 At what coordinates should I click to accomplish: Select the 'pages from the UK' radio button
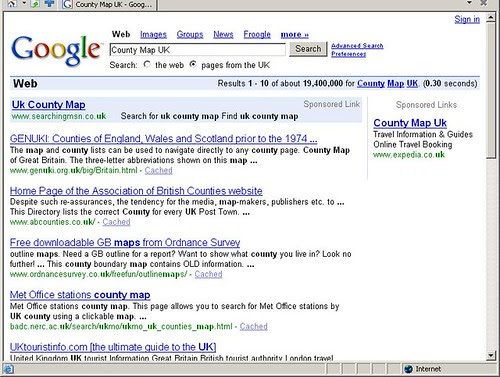(193, 64)
